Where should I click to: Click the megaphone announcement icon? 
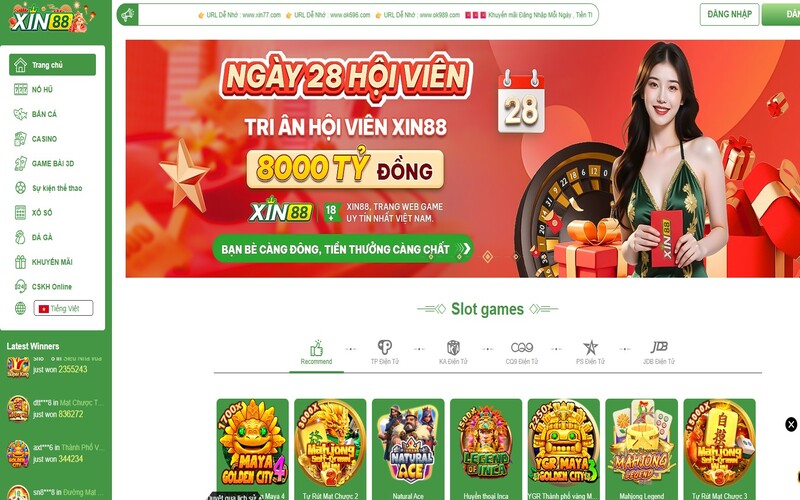click(x=128, y=15)
